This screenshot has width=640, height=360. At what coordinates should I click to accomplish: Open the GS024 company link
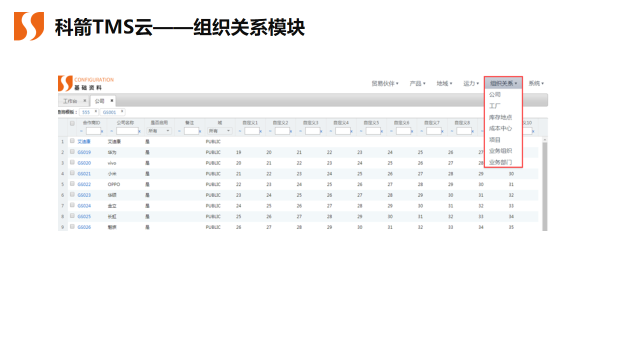coord(84,206)
